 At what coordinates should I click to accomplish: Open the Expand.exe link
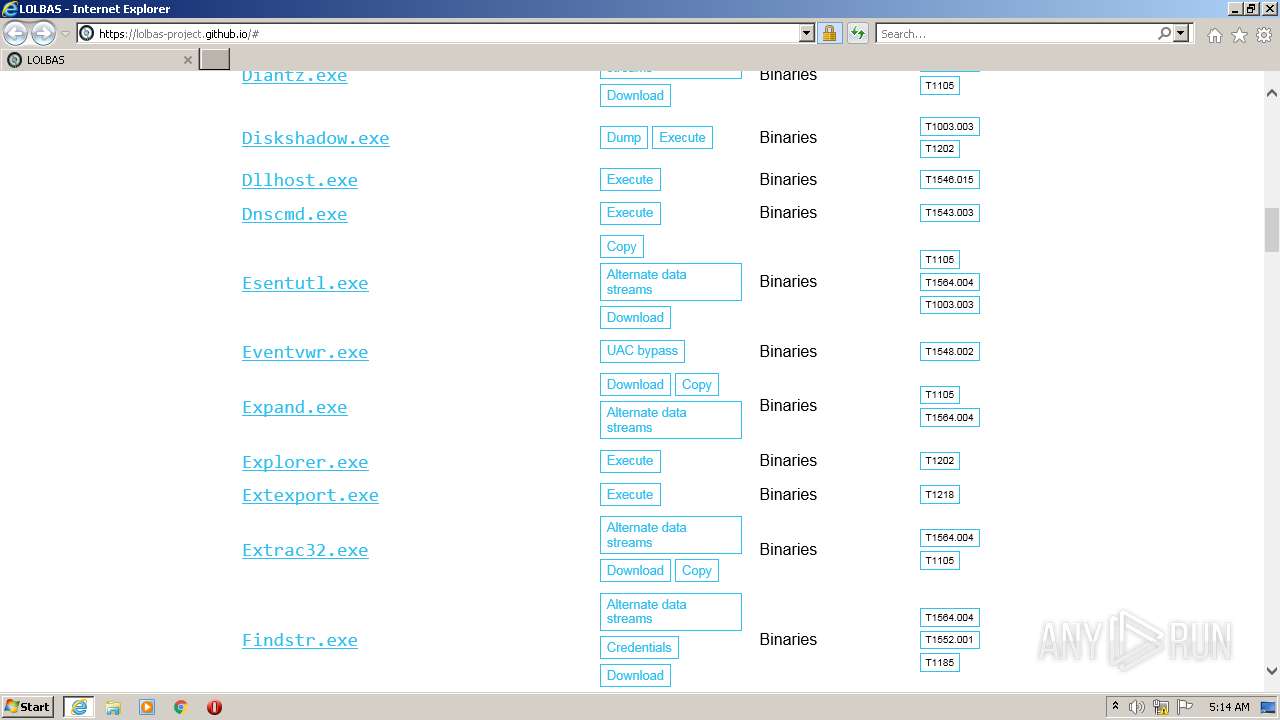[294, 407]
